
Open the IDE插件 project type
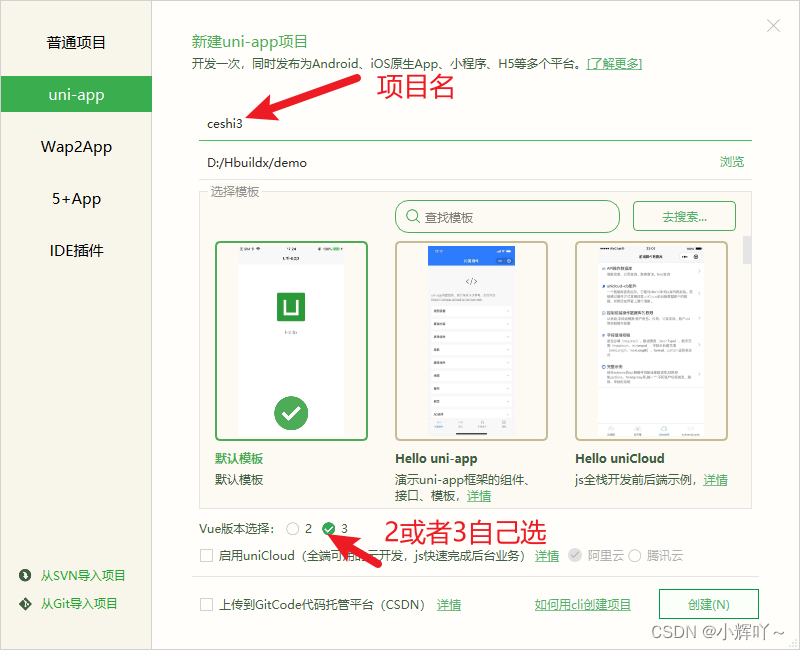click(77, 251)
